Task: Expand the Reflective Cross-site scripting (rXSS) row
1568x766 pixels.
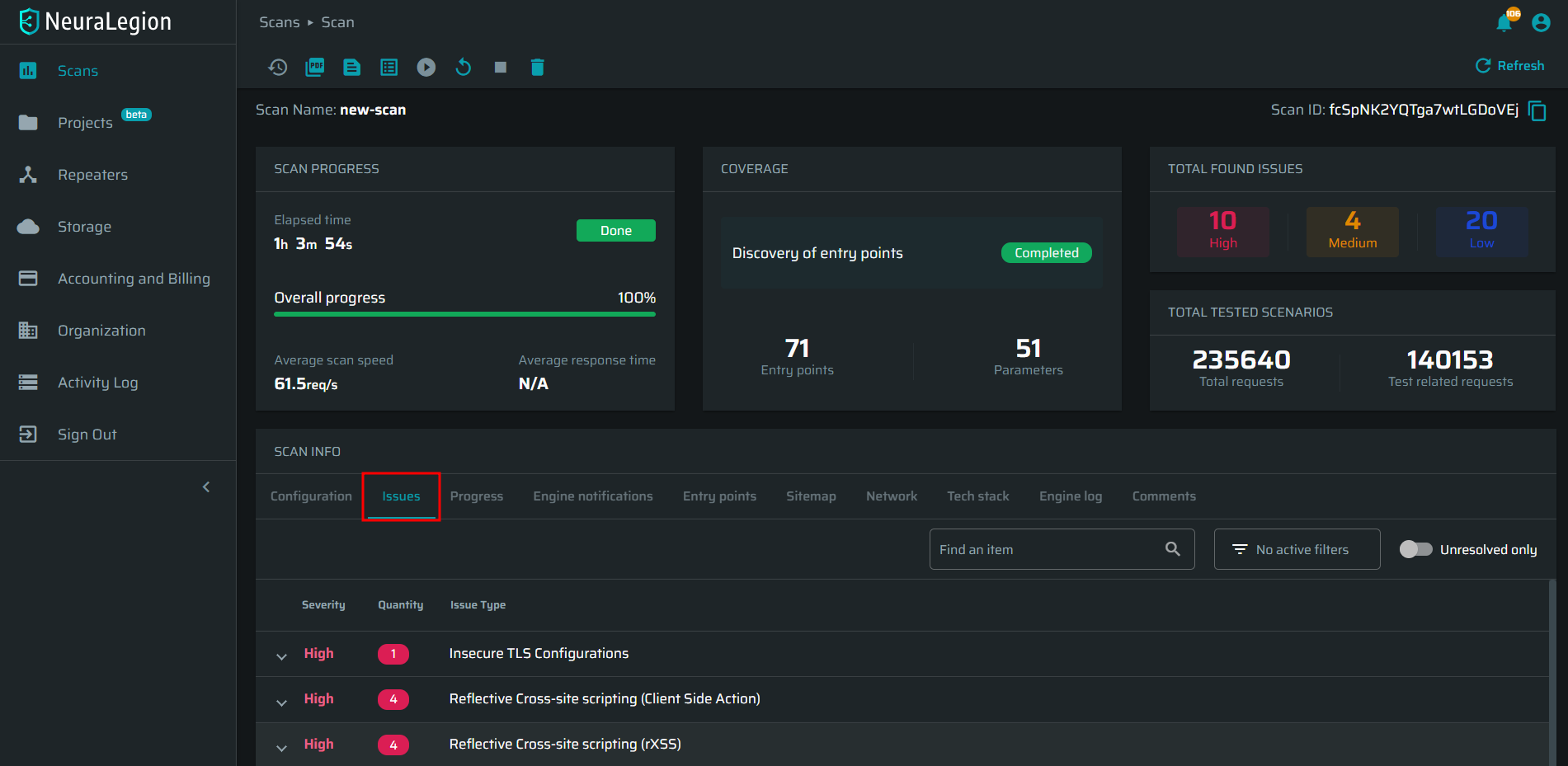Action: tap(282, 748)
